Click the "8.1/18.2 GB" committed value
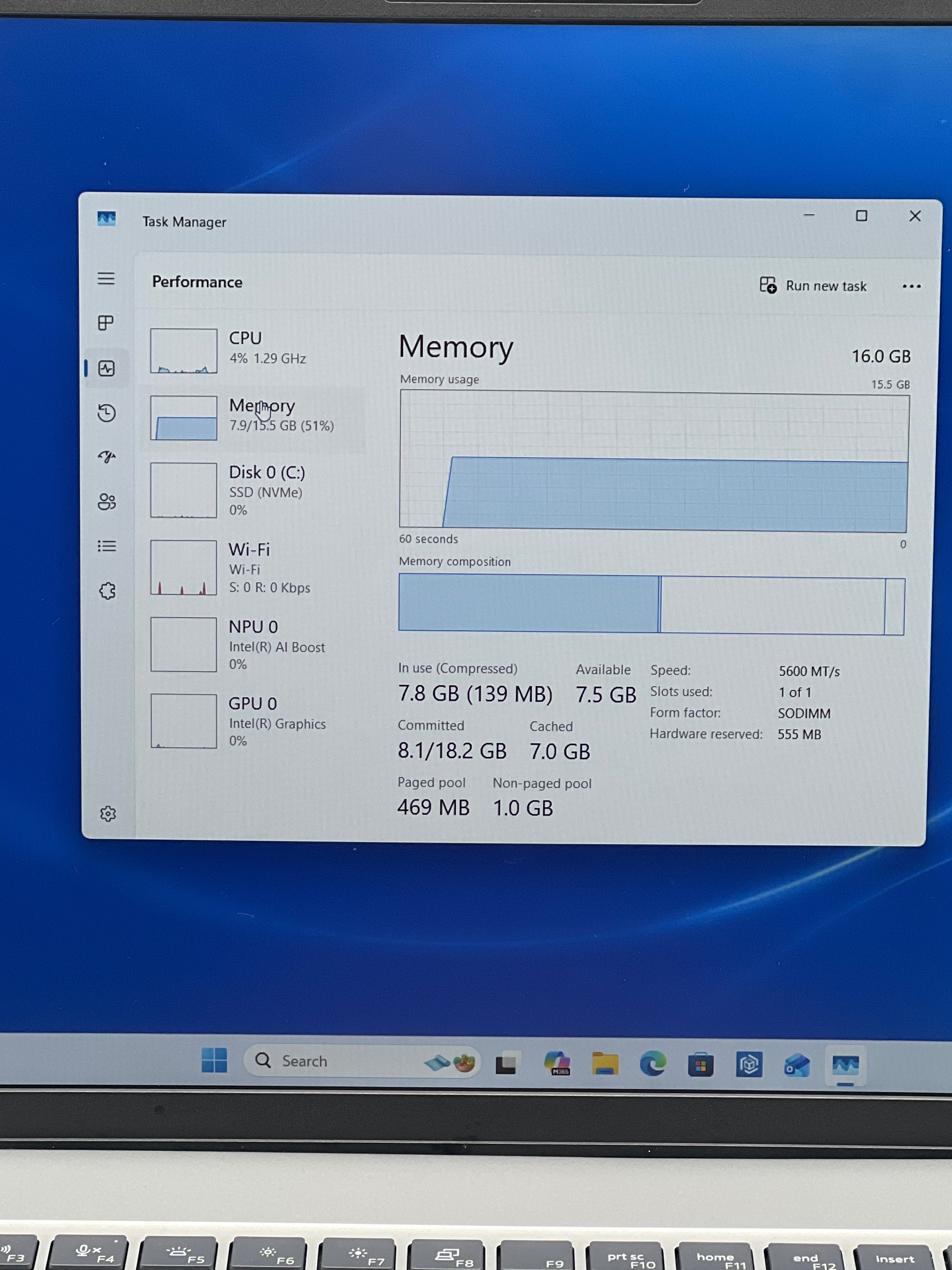This screenshot has height=1270, width=952. coord(452,751)
